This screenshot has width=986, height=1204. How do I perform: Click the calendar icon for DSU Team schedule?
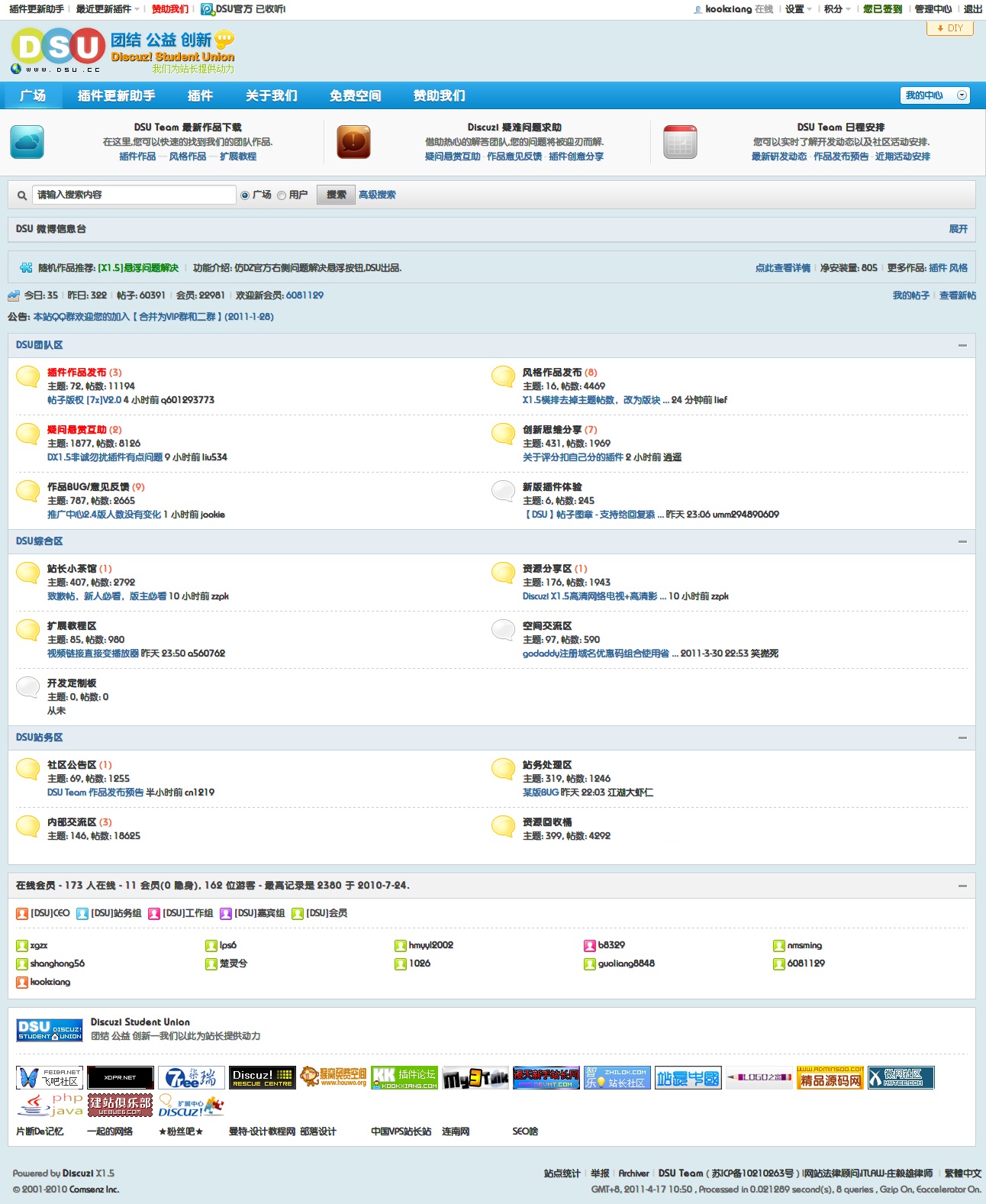[680, 142]
